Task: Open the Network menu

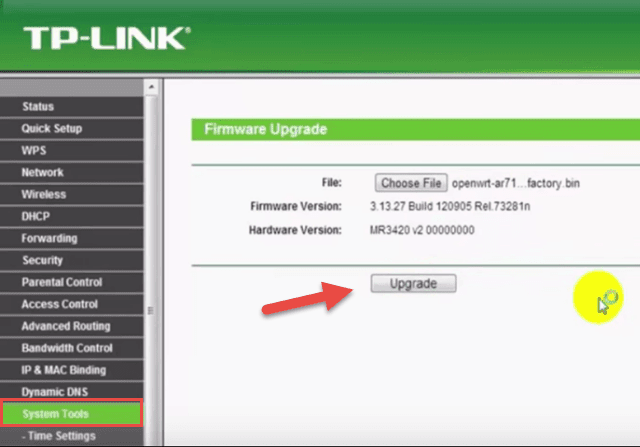Action: [71, 173]
